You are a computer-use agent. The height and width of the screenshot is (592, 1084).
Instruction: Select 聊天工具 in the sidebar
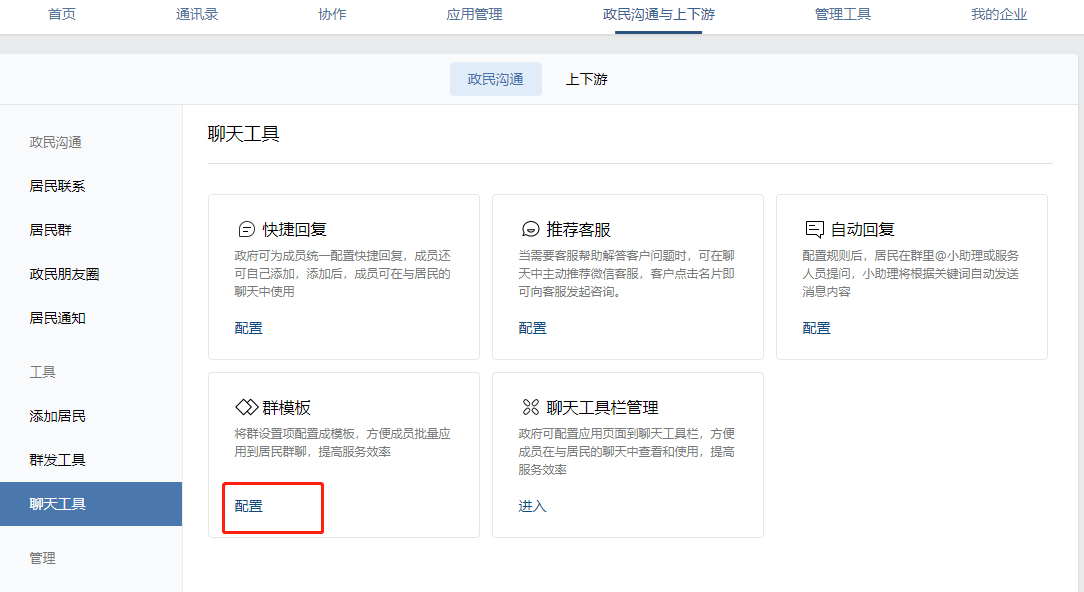click(x=91, y=504)
